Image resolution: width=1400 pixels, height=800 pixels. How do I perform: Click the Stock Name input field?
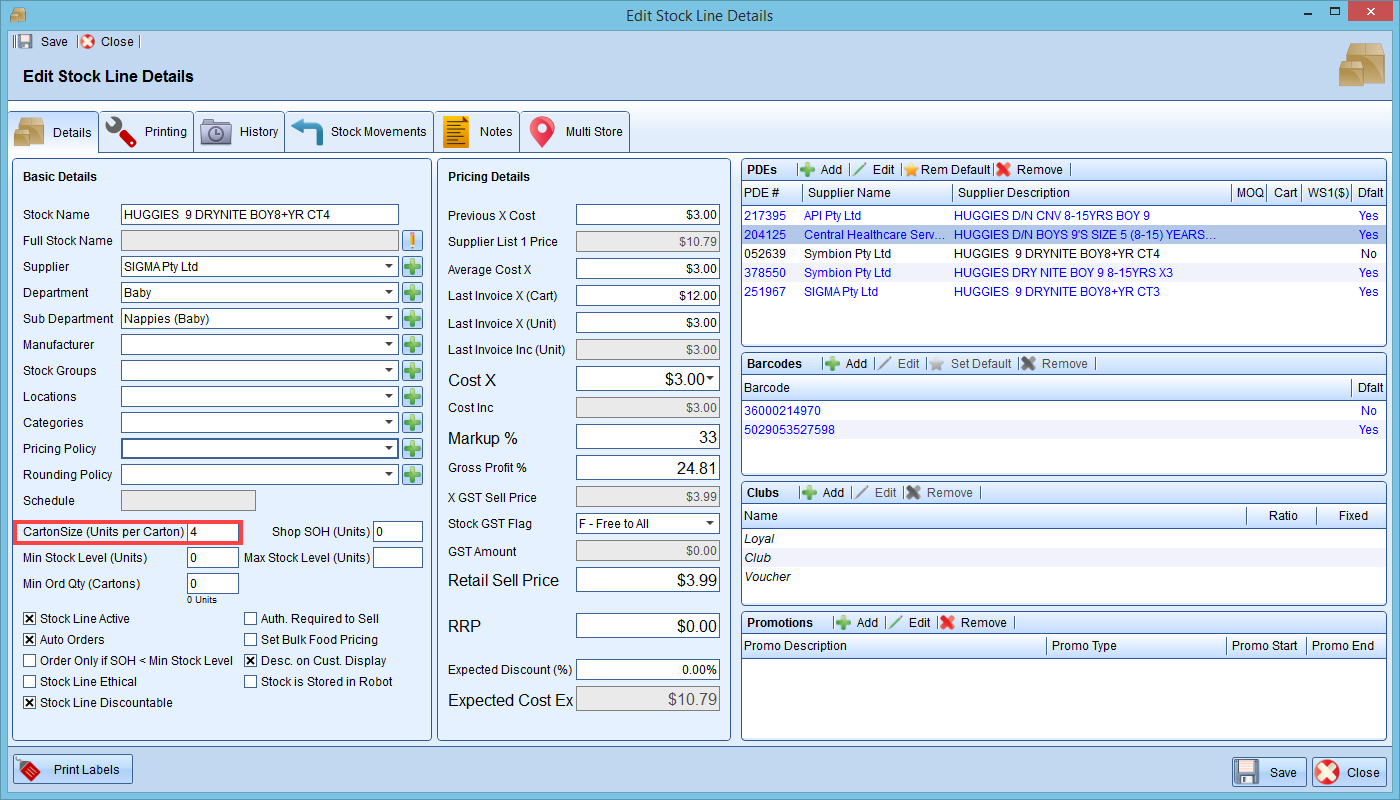[259, 215]
